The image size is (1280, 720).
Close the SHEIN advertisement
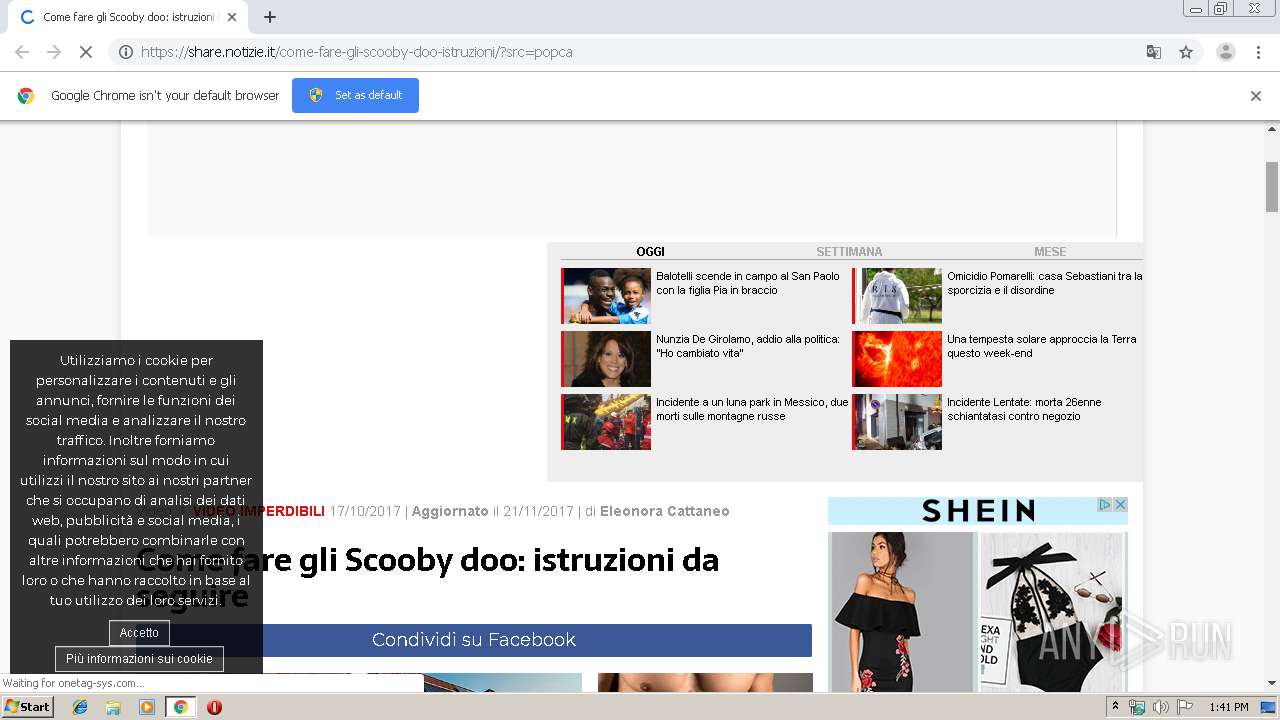pyautogui.click(x=1120, y=505)
